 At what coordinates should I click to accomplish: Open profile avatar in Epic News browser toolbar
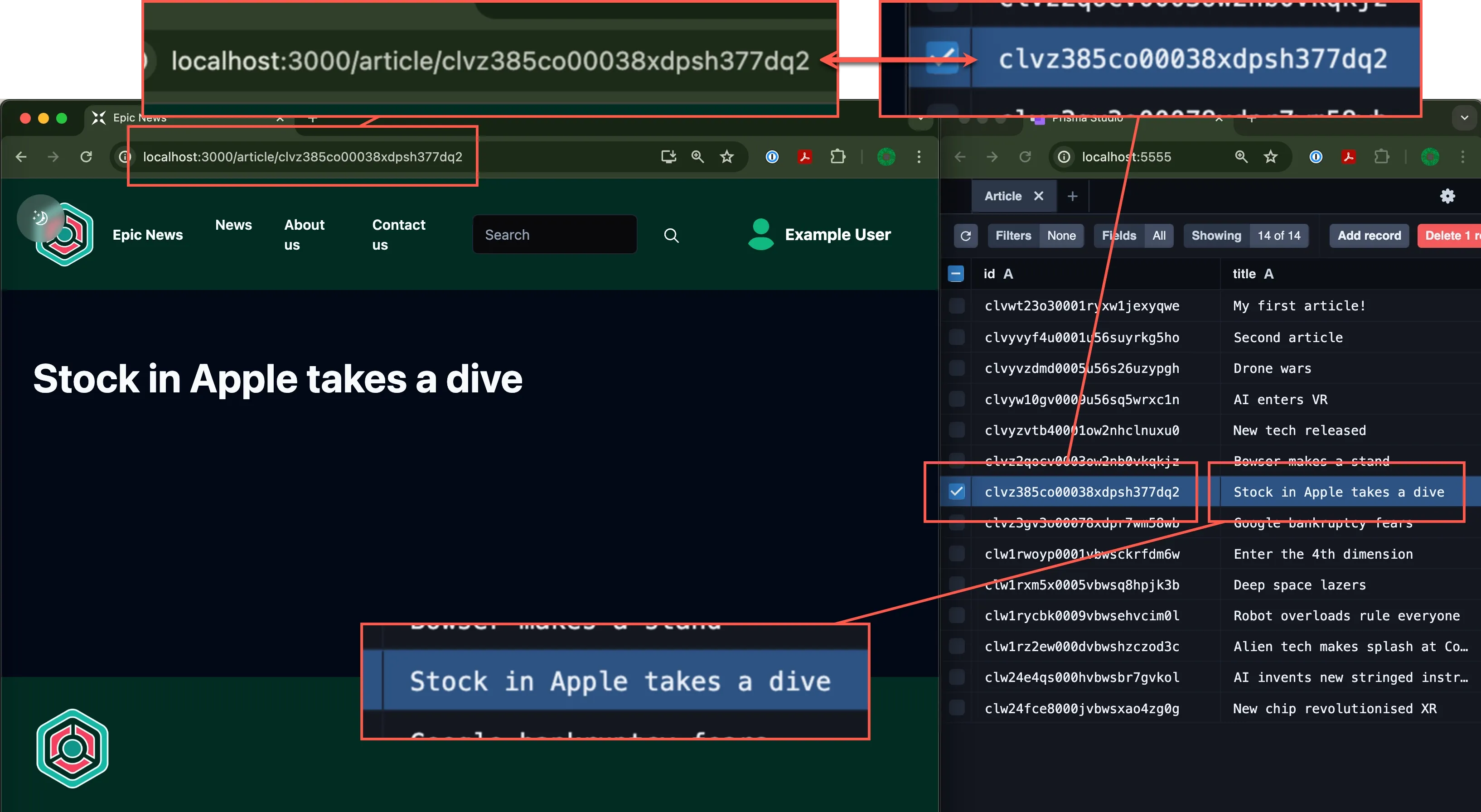point(886,156)
